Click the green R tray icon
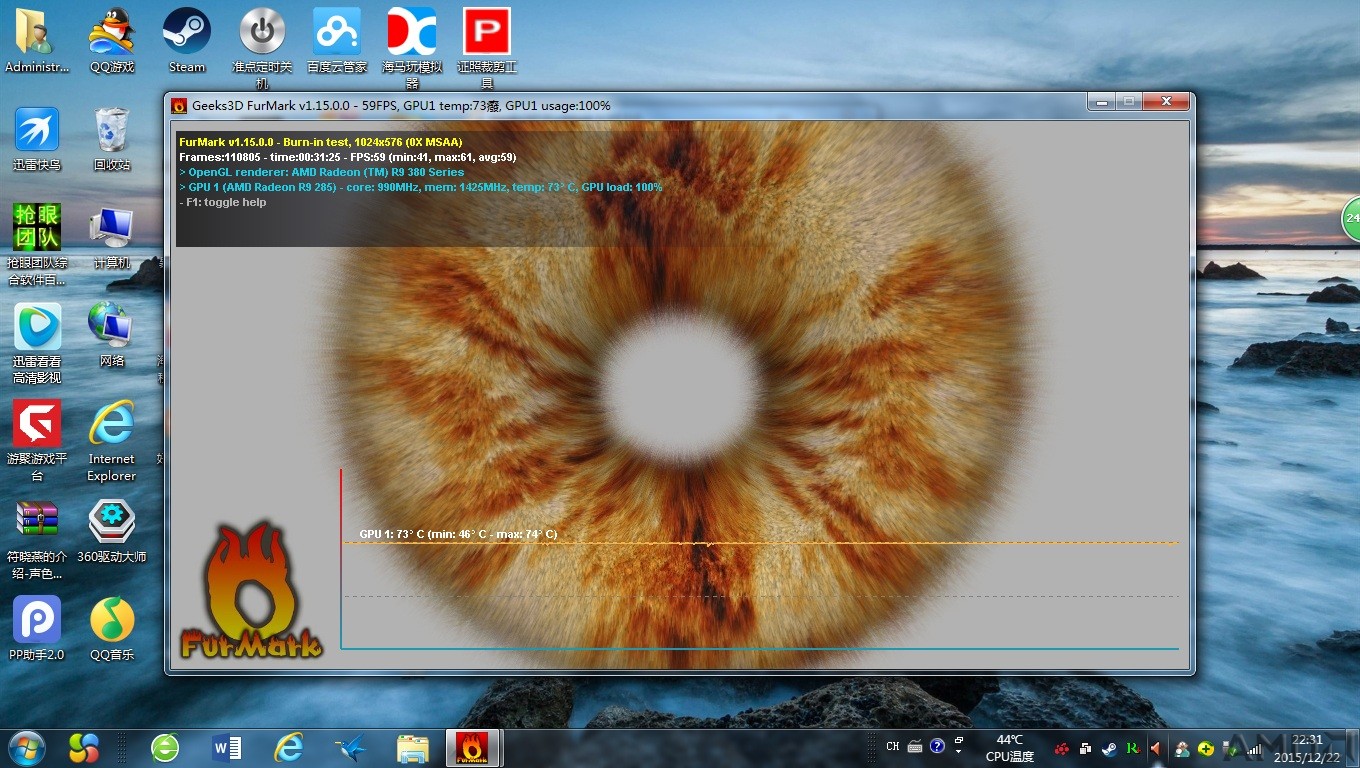 tap(1132, 748)
